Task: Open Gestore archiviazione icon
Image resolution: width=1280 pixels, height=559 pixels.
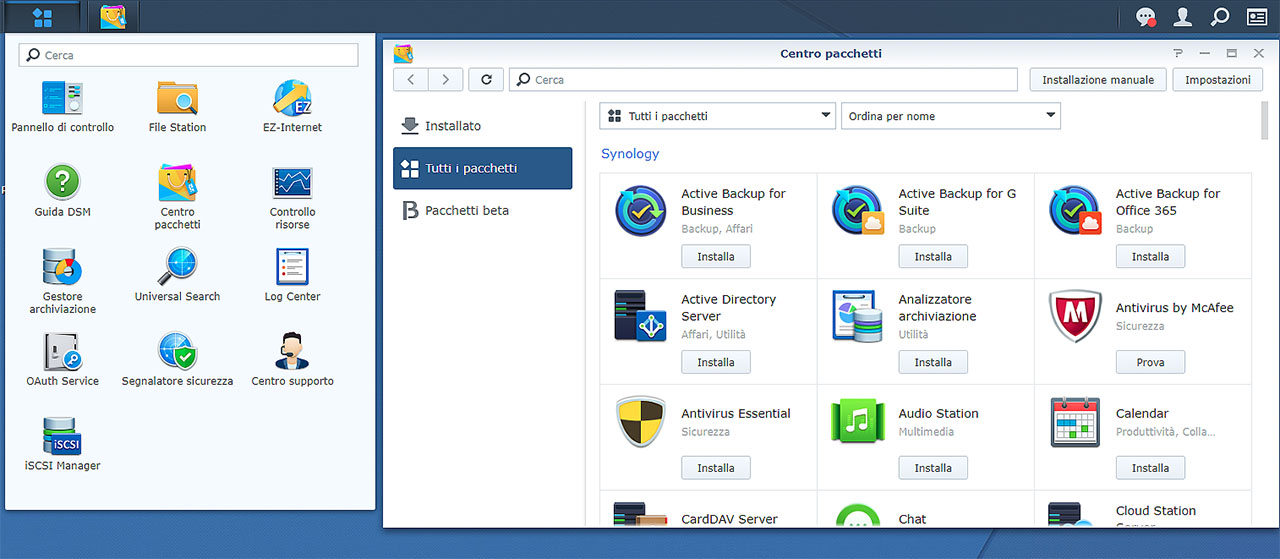Action: pyautogui.click(x=62, y=268)
